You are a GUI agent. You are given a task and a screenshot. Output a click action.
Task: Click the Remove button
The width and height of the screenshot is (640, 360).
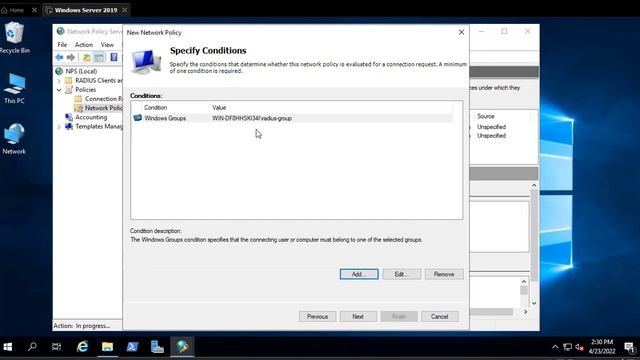click(x=444, y=274)
